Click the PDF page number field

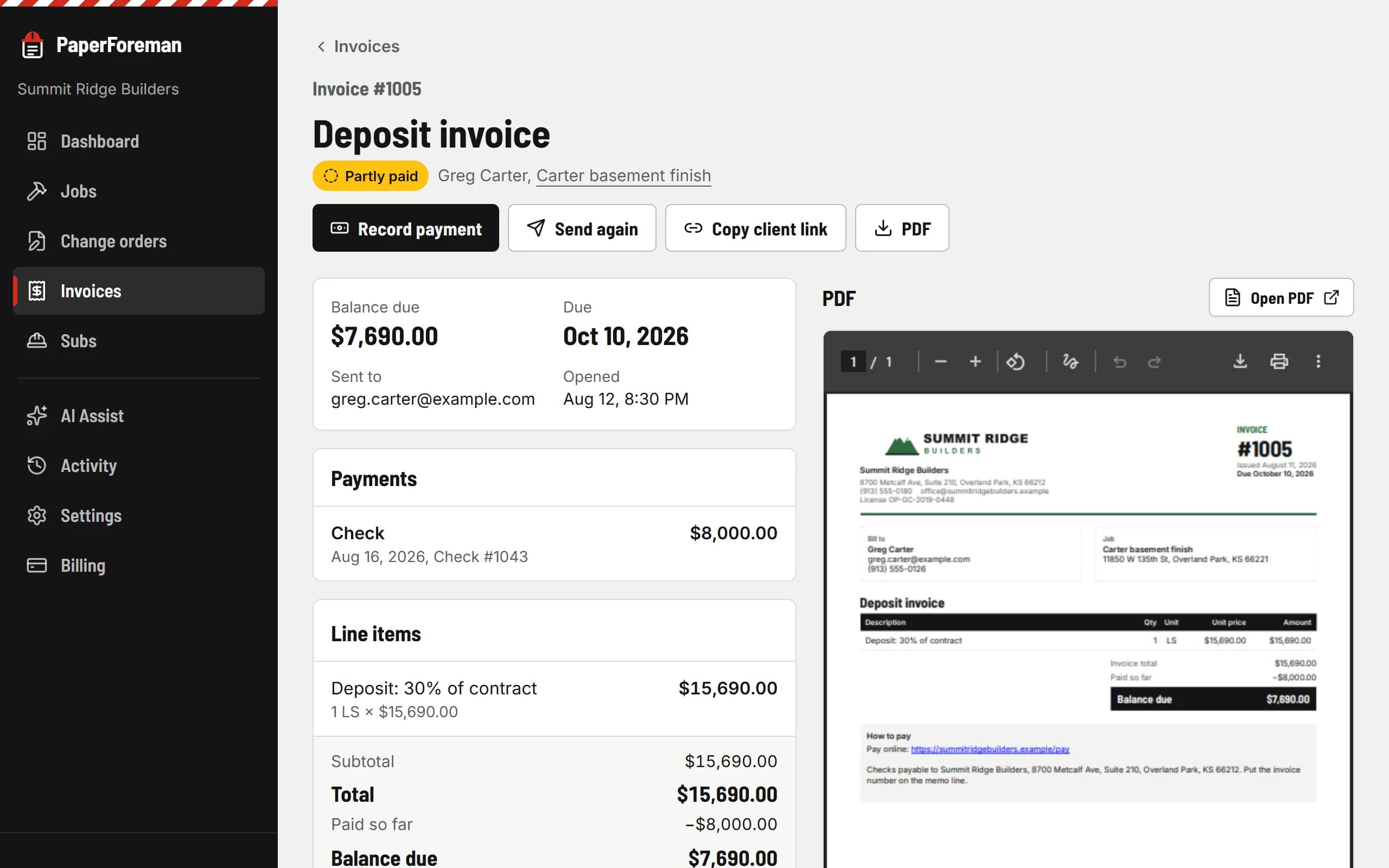pos(853,362)
